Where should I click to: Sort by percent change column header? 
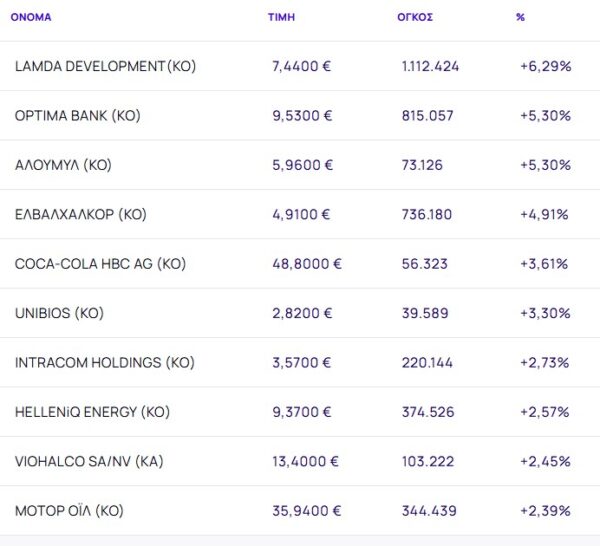click(521, 18)
